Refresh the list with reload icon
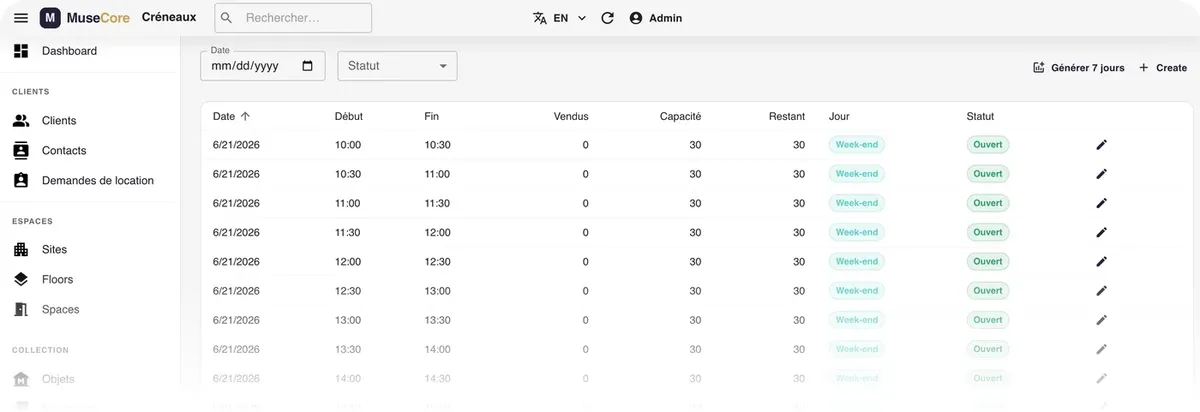Image resolution: width=1200 pixels, height=412 pixels. 607,18
